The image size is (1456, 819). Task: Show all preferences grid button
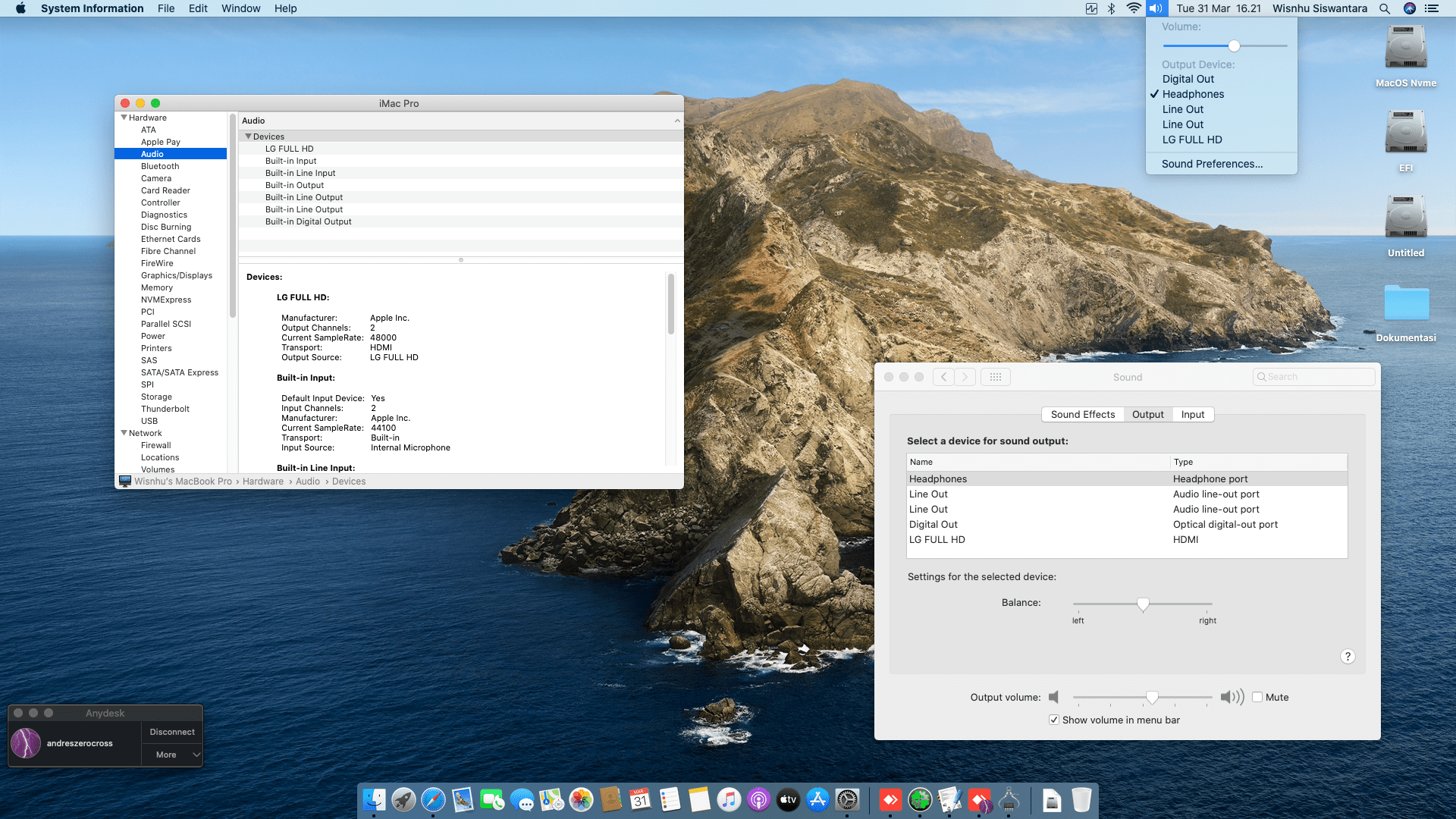coord(996,377)
